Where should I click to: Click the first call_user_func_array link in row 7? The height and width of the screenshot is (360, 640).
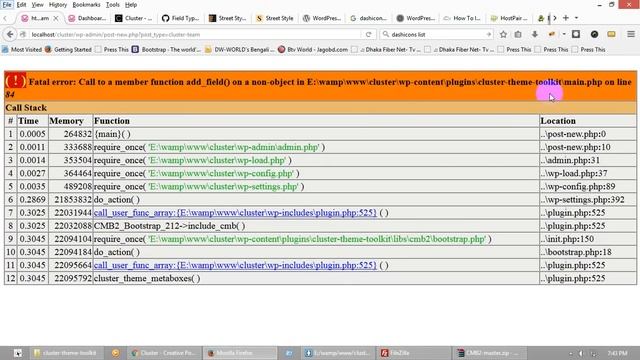235,213
